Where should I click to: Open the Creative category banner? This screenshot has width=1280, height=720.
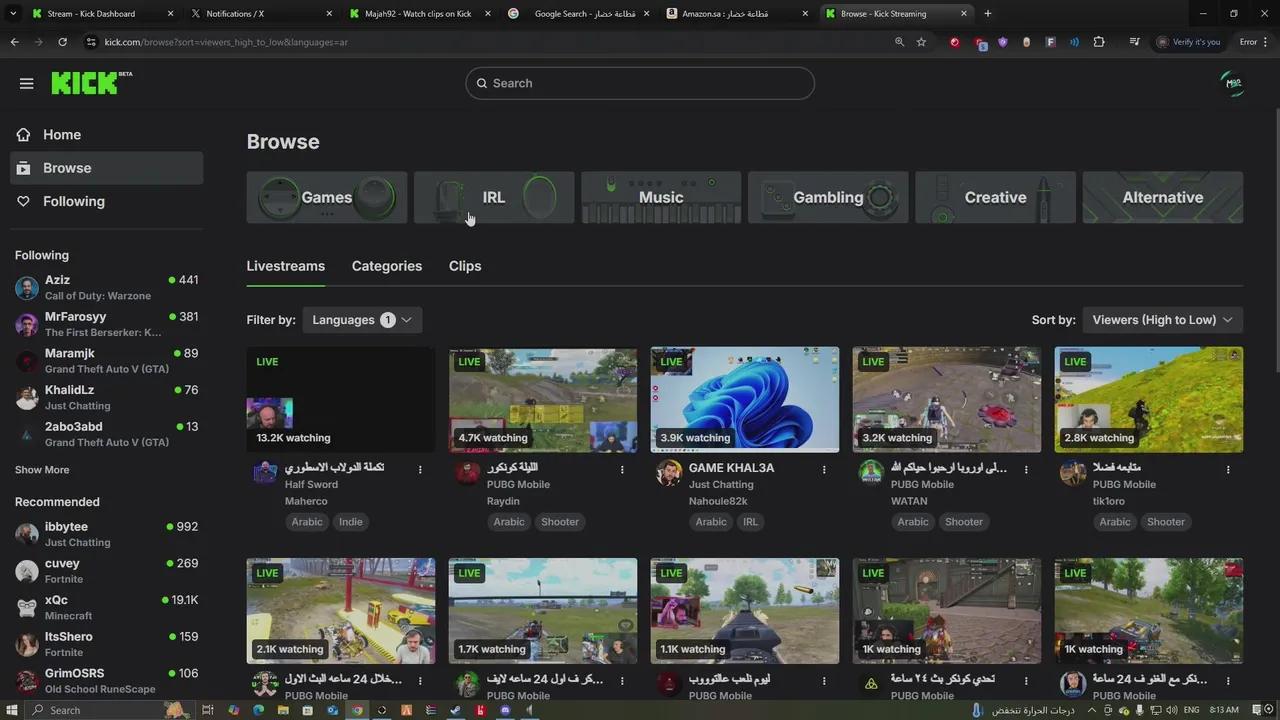pyautogui.click(x=995, y=197)
